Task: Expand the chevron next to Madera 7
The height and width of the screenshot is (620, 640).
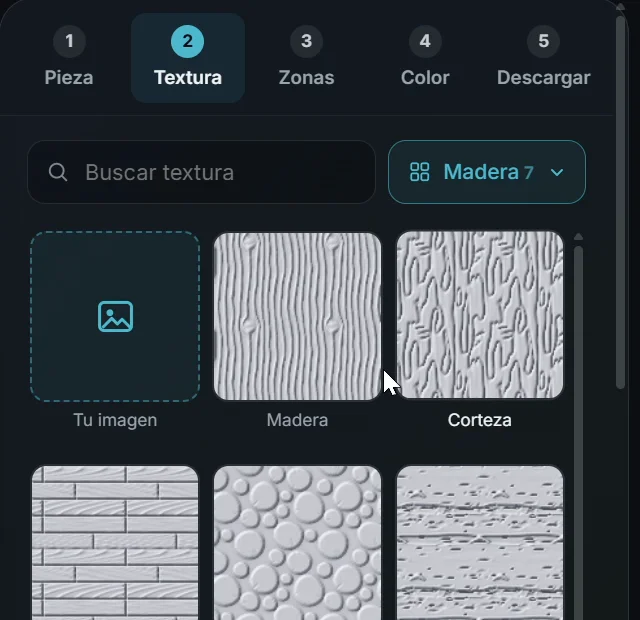Action: [557, 172]
